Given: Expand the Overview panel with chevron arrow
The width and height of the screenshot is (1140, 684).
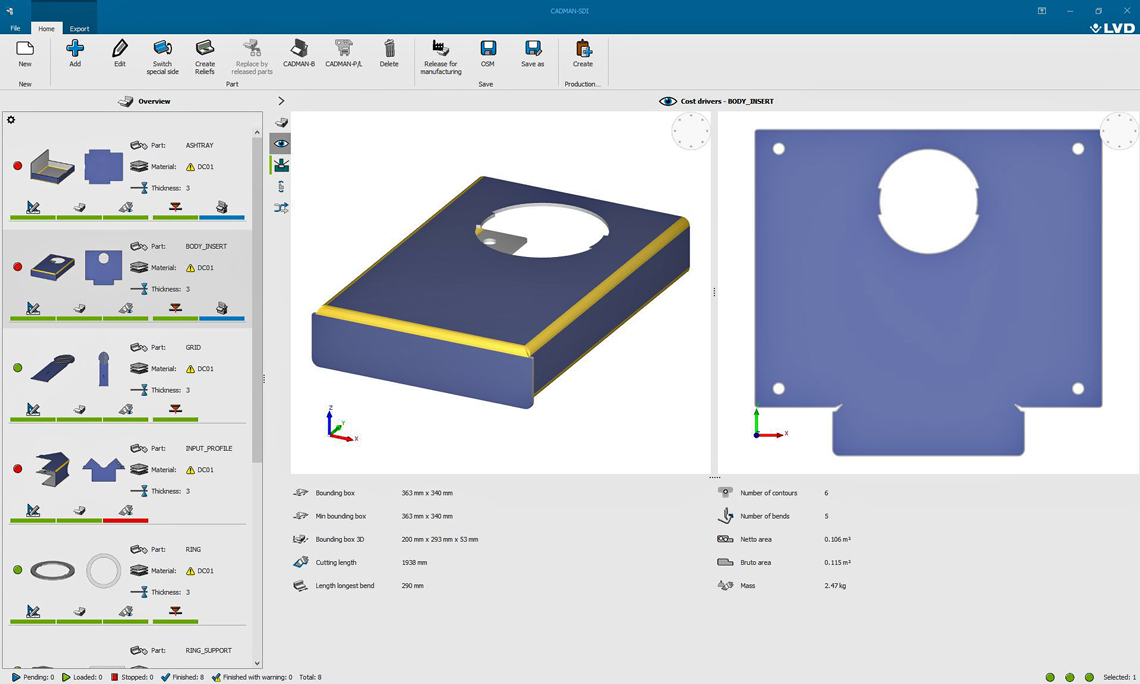Looking at the screenshot, I should (x=281, y=101).
